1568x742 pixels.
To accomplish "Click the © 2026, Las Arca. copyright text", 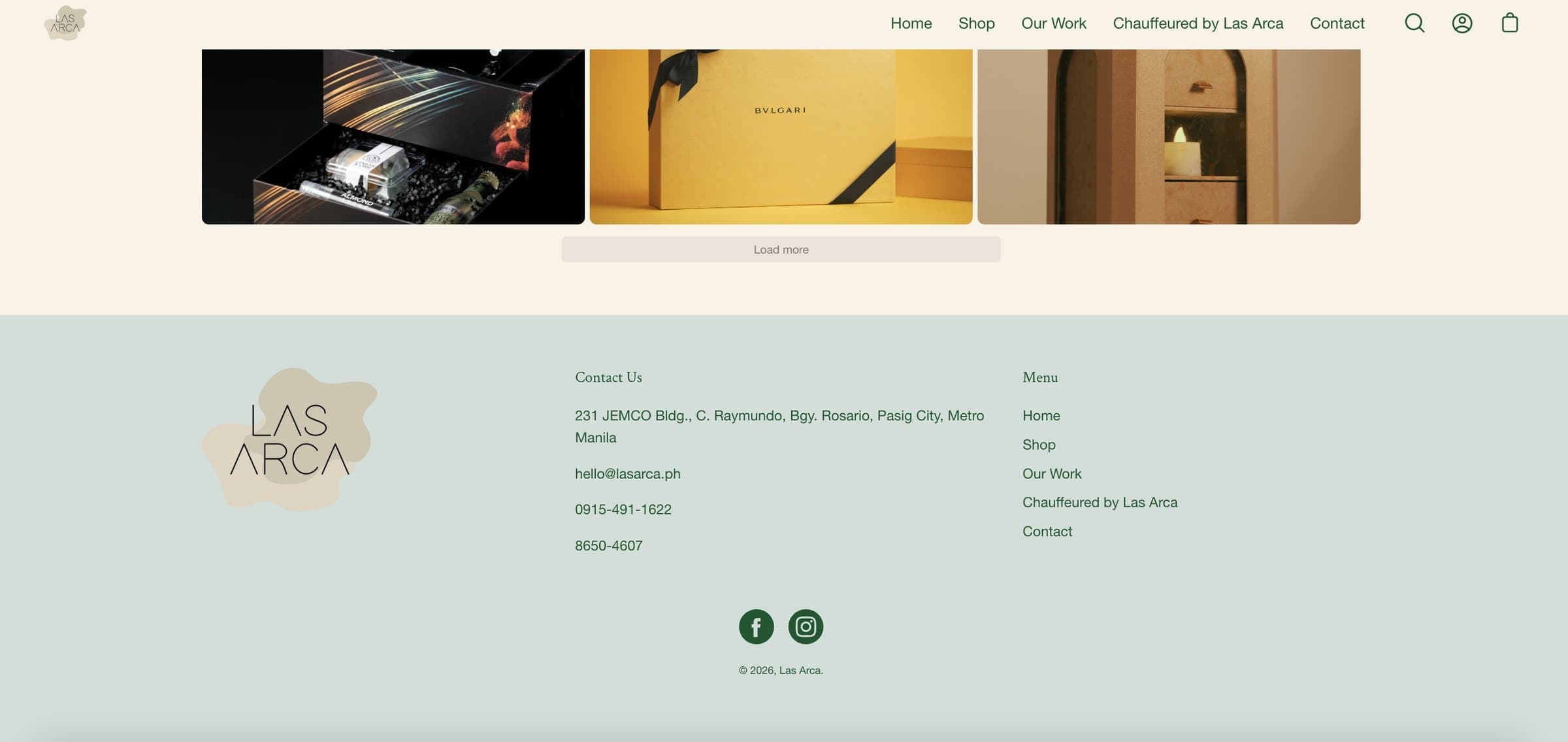I will pyautogui.click(x=781, y=670).
